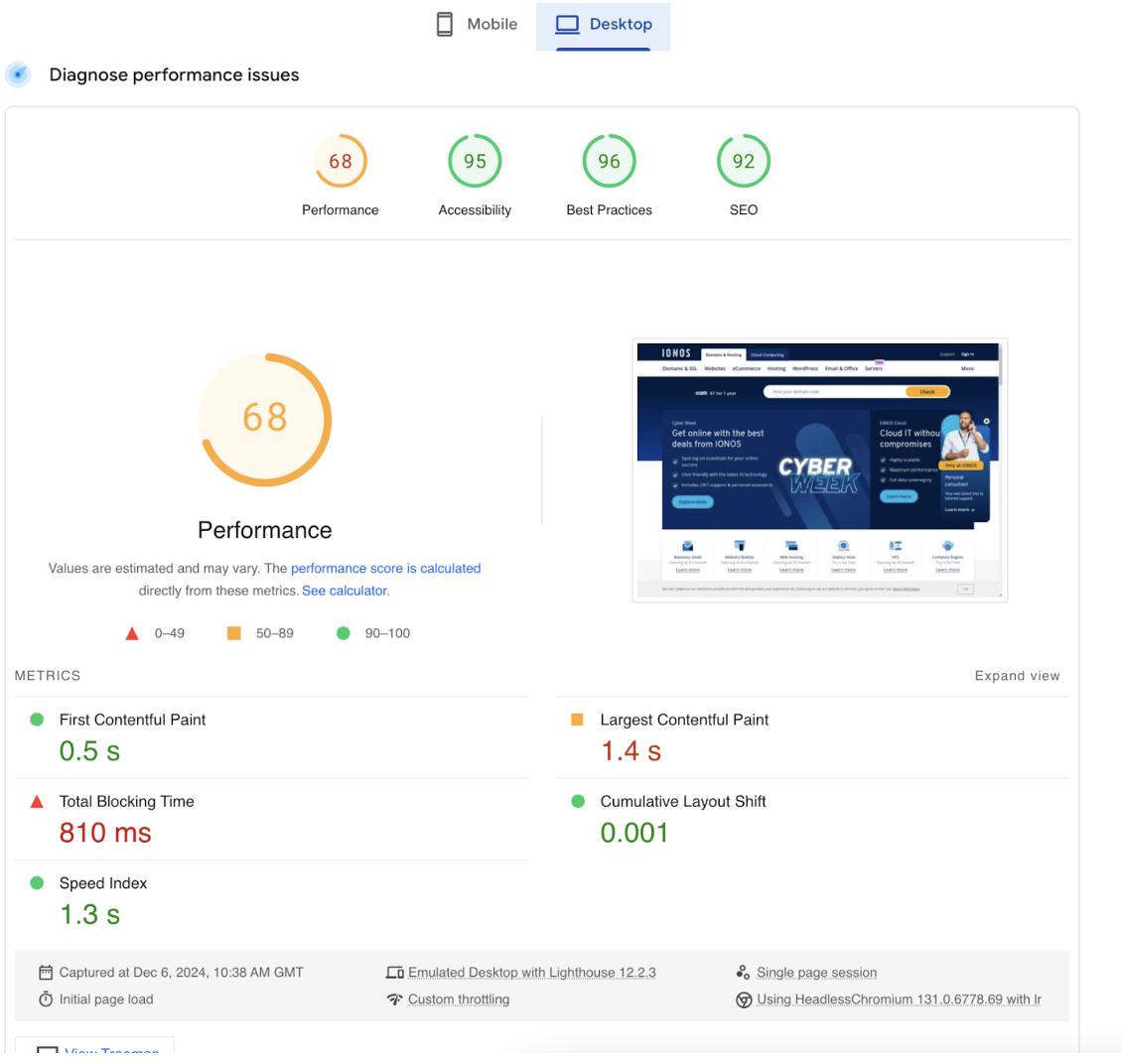Screen dimensions: 1122x1064
Task: Switch to the Mobile tab
Action: tap(478, 25)
